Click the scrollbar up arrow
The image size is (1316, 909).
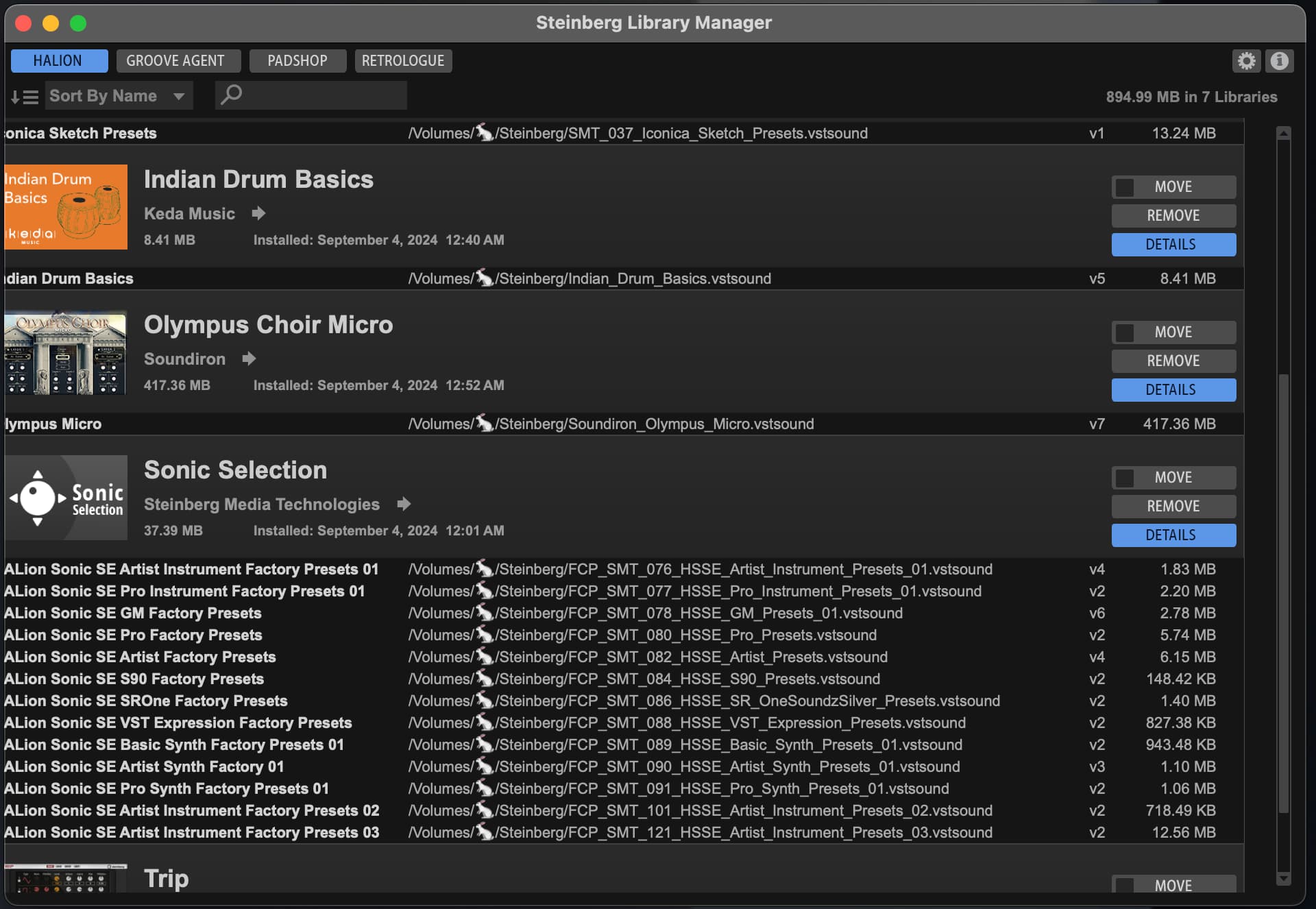(x=1284, y=134)
